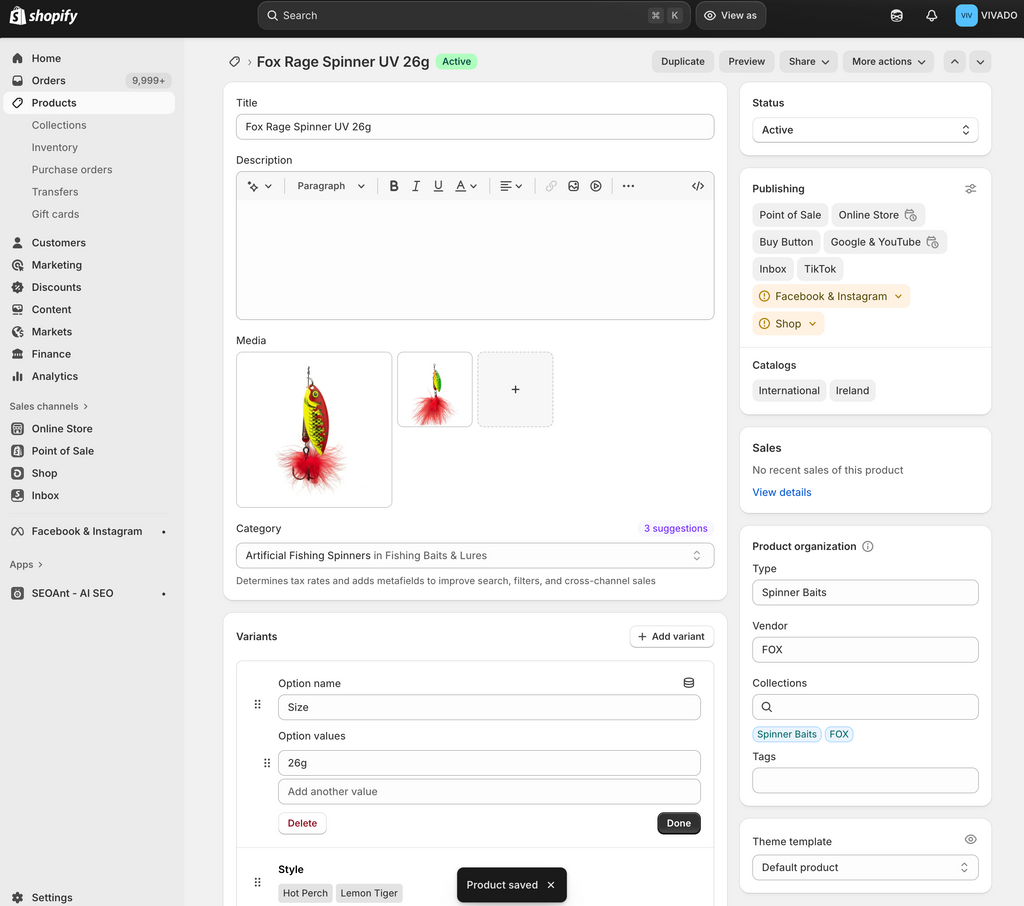Screen dimensions: 1024x906
Task: Go to Inventory in the sidebar
Action: click(54, 147)
